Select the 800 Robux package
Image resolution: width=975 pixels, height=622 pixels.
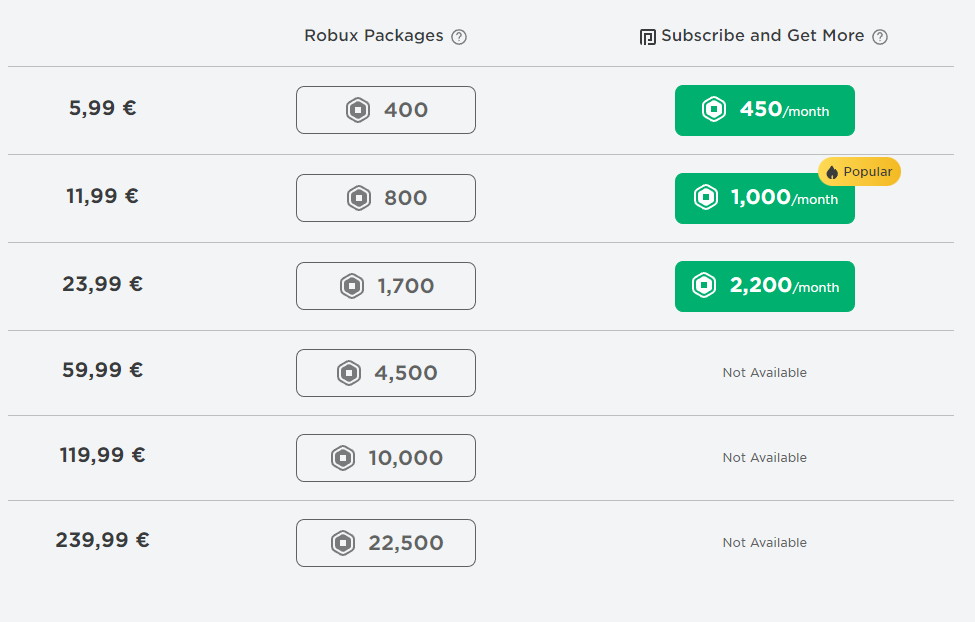(386, 198)
